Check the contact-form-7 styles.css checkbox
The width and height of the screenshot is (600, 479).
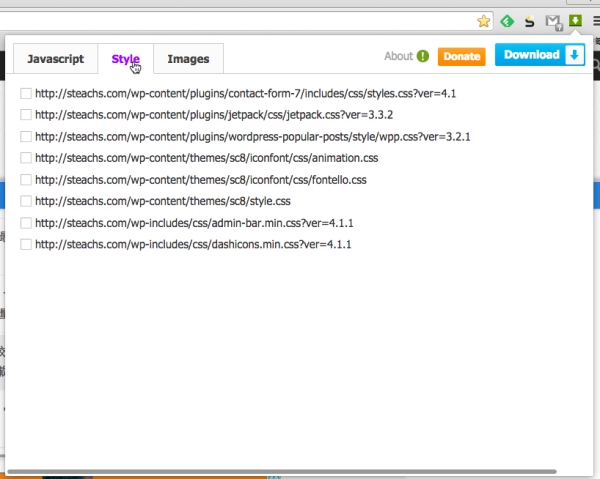click(26, 93)
